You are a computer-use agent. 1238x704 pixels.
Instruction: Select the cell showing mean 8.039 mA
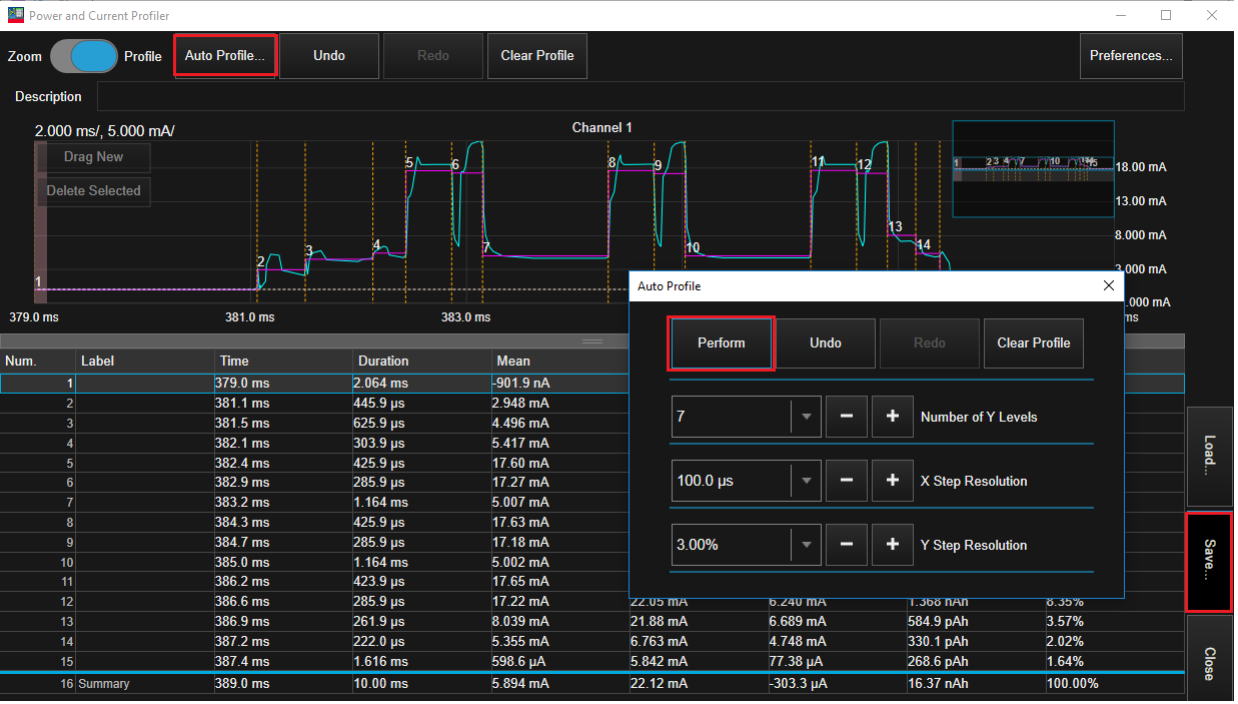[x=559, y=621]
